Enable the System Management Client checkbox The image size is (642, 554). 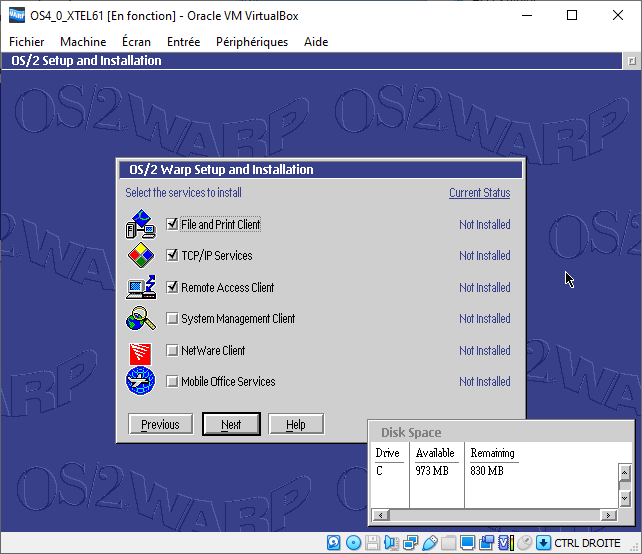(x=172, y=319)
